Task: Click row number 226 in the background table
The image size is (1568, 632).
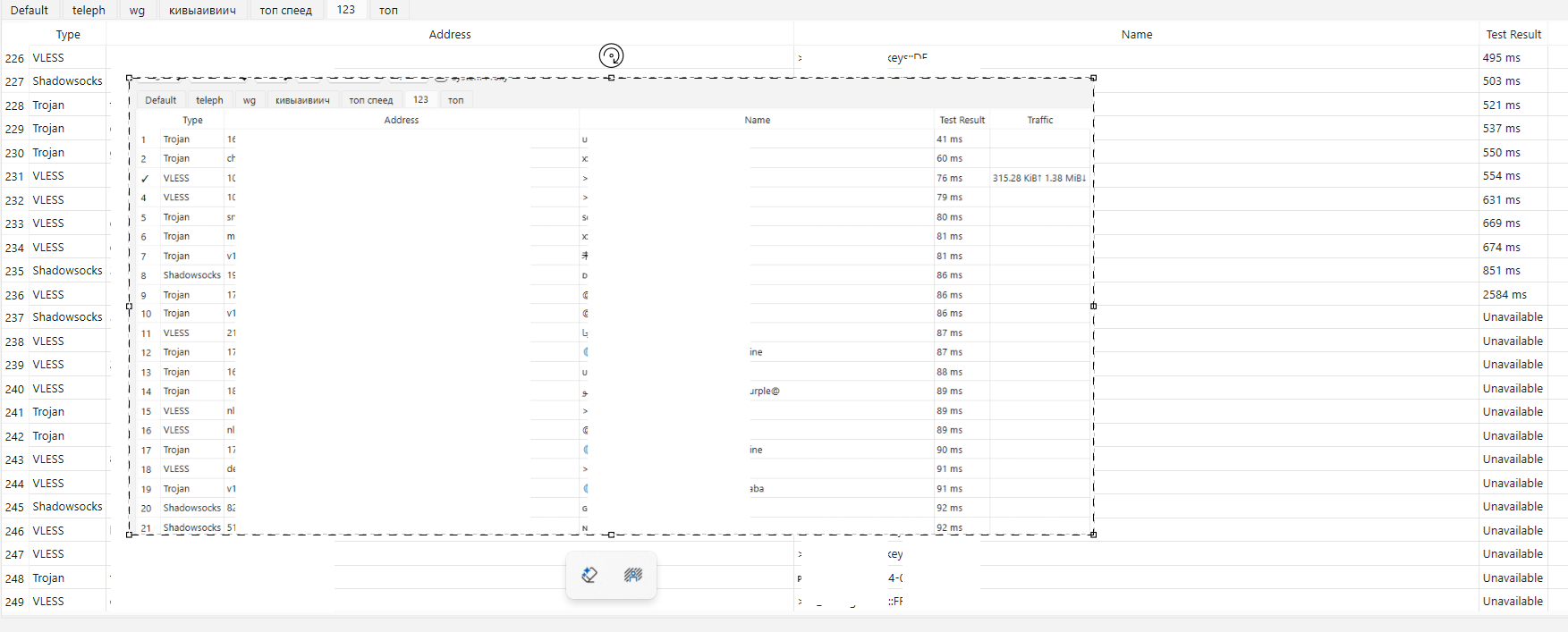Action: (x=14, y=58)
